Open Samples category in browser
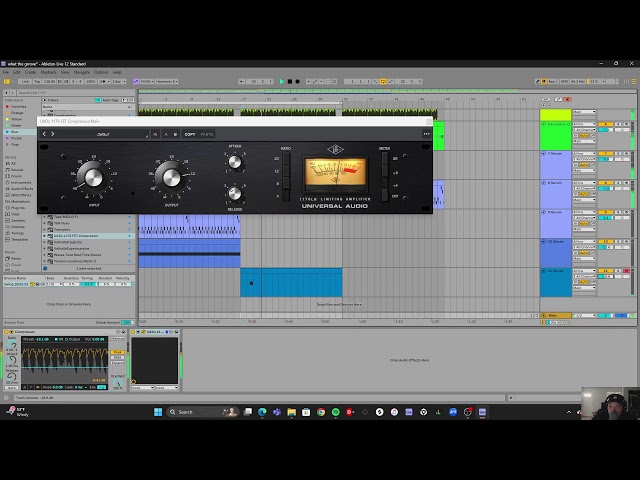 [18, 220]
